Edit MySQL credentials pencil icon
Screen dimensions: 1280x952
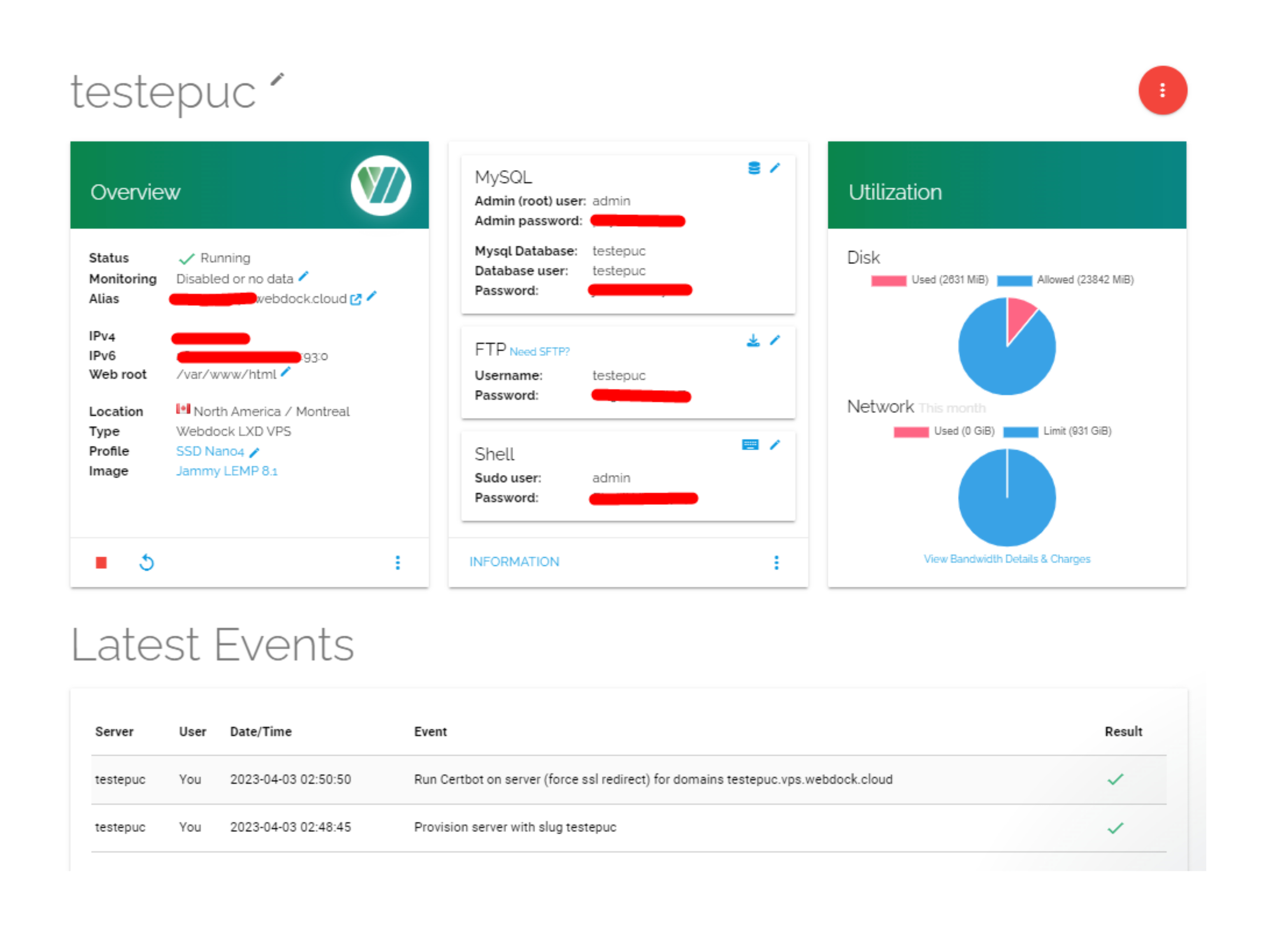pos(775,168)
